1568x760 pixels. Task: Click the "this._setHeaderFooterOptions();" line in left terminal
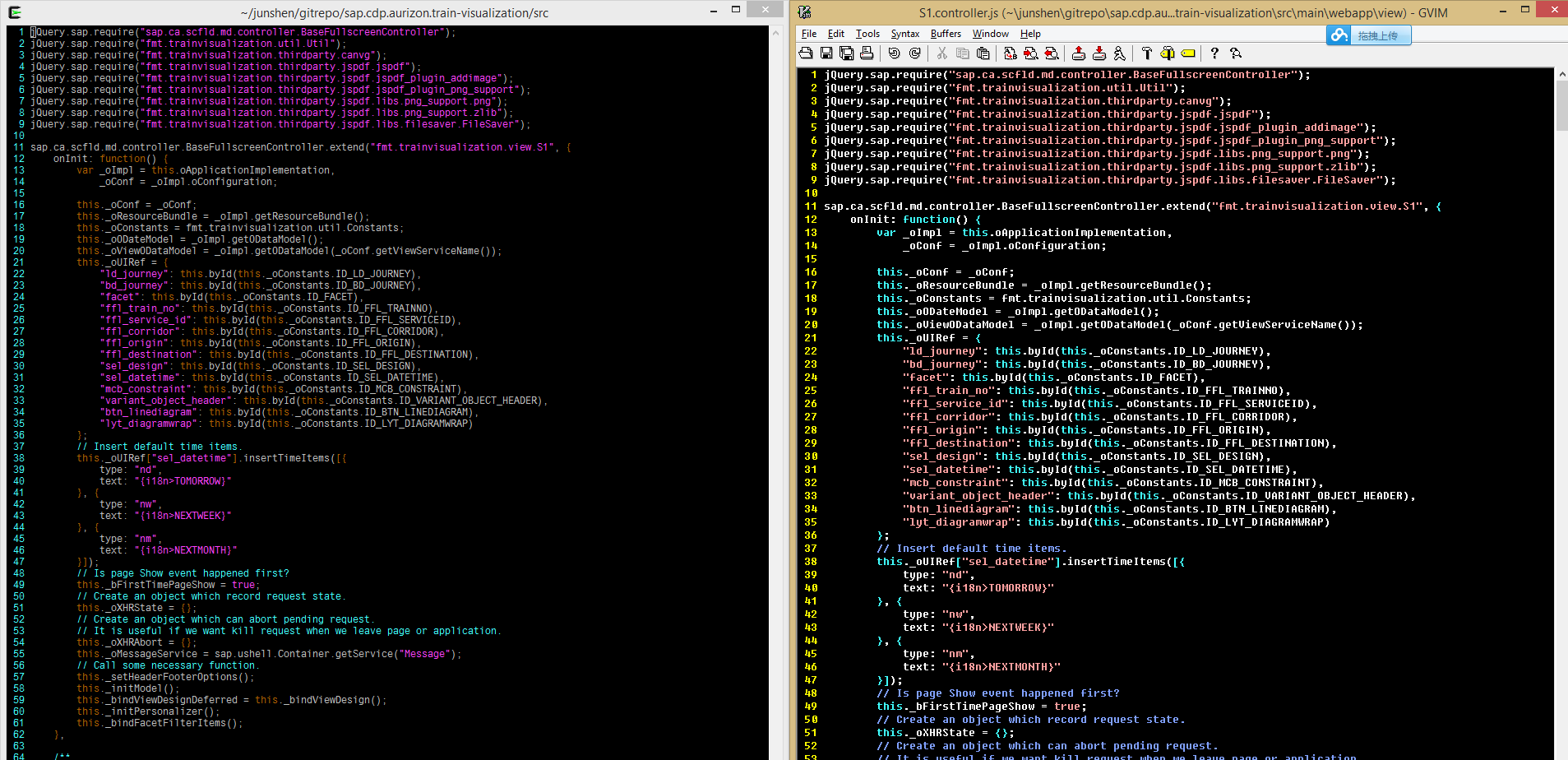point(165,677)
